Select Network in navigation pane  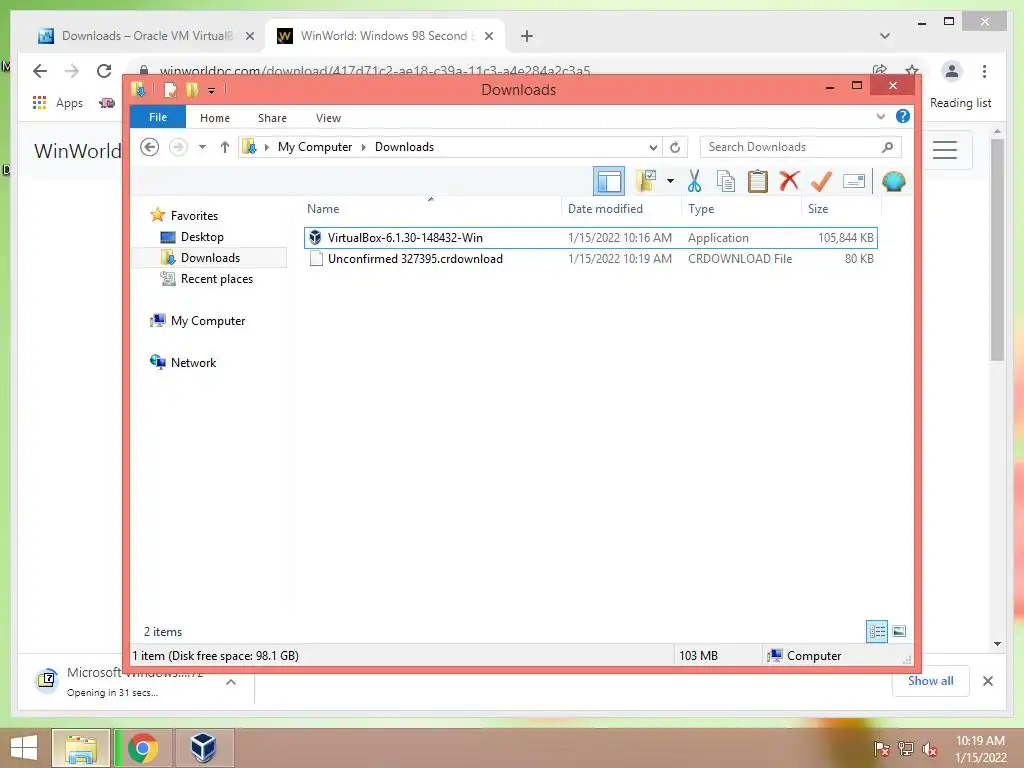click(183, 362)
